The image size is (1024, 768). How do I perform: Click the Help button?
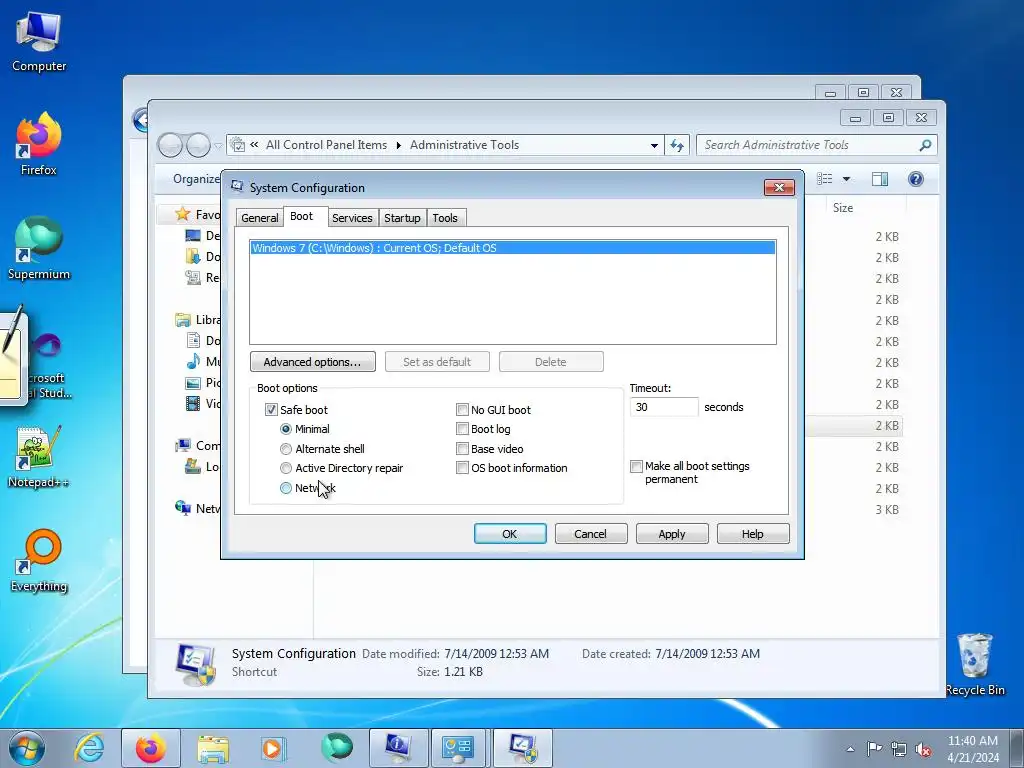click(x=752, y=534)
